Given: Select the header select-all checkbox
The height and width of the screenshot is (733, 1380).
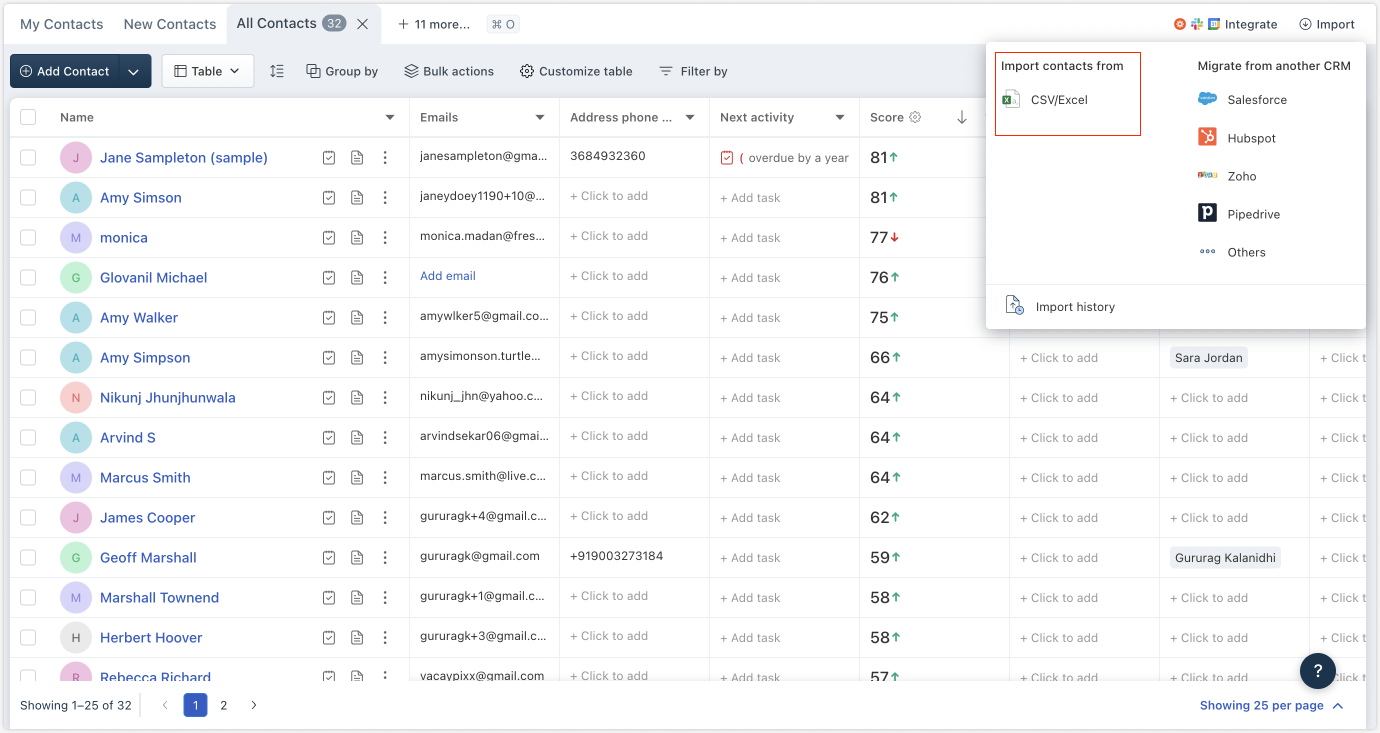Looking at the screenshot, I should [30, 117].
